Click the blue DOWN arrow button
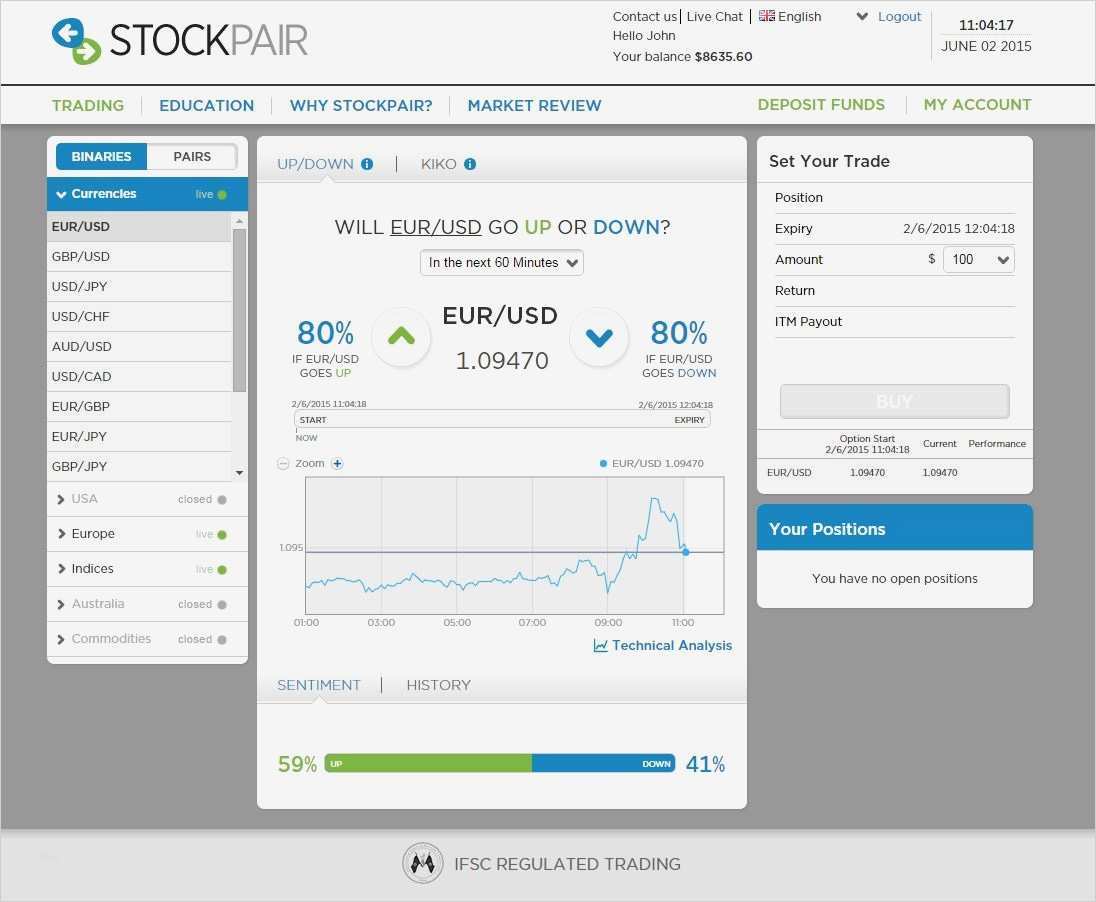The width and height of the screenshot is (1096, 902). pyautogui.click(x=599, y=337)
